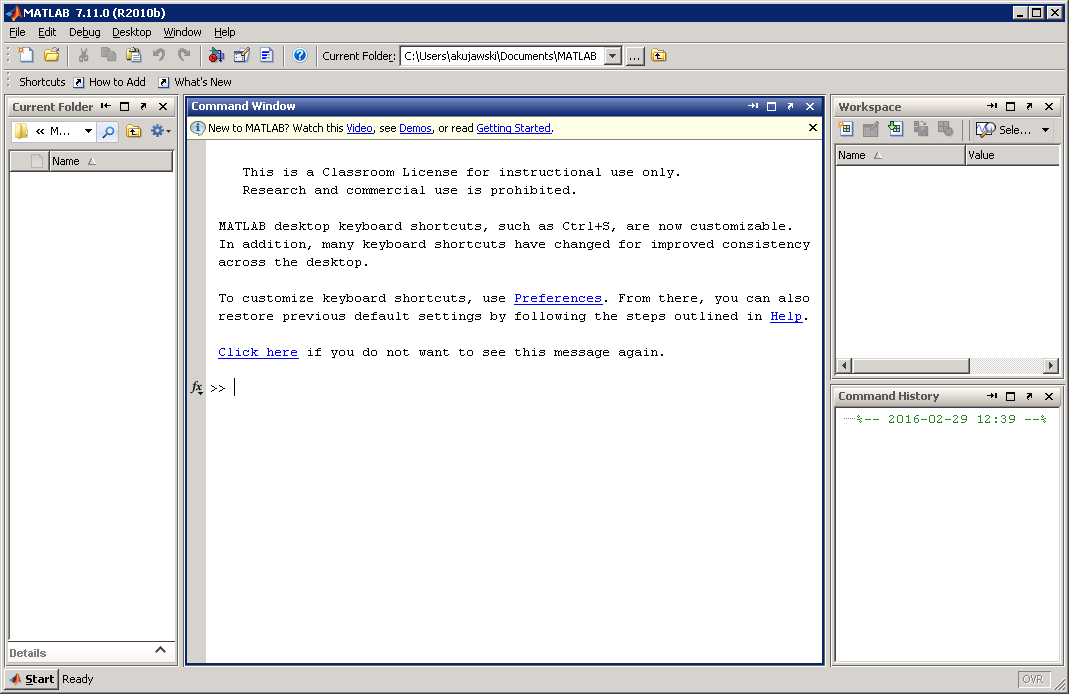Sort files by Name column in Current Folder

pyautogui.click(x=110, y=162)
